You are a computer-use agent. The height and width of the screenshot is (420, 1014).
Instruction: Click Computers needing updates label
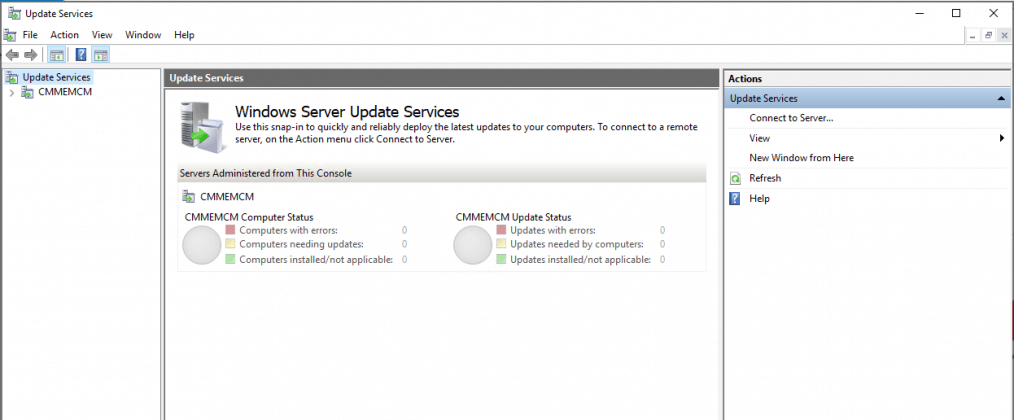coord(301,244)
